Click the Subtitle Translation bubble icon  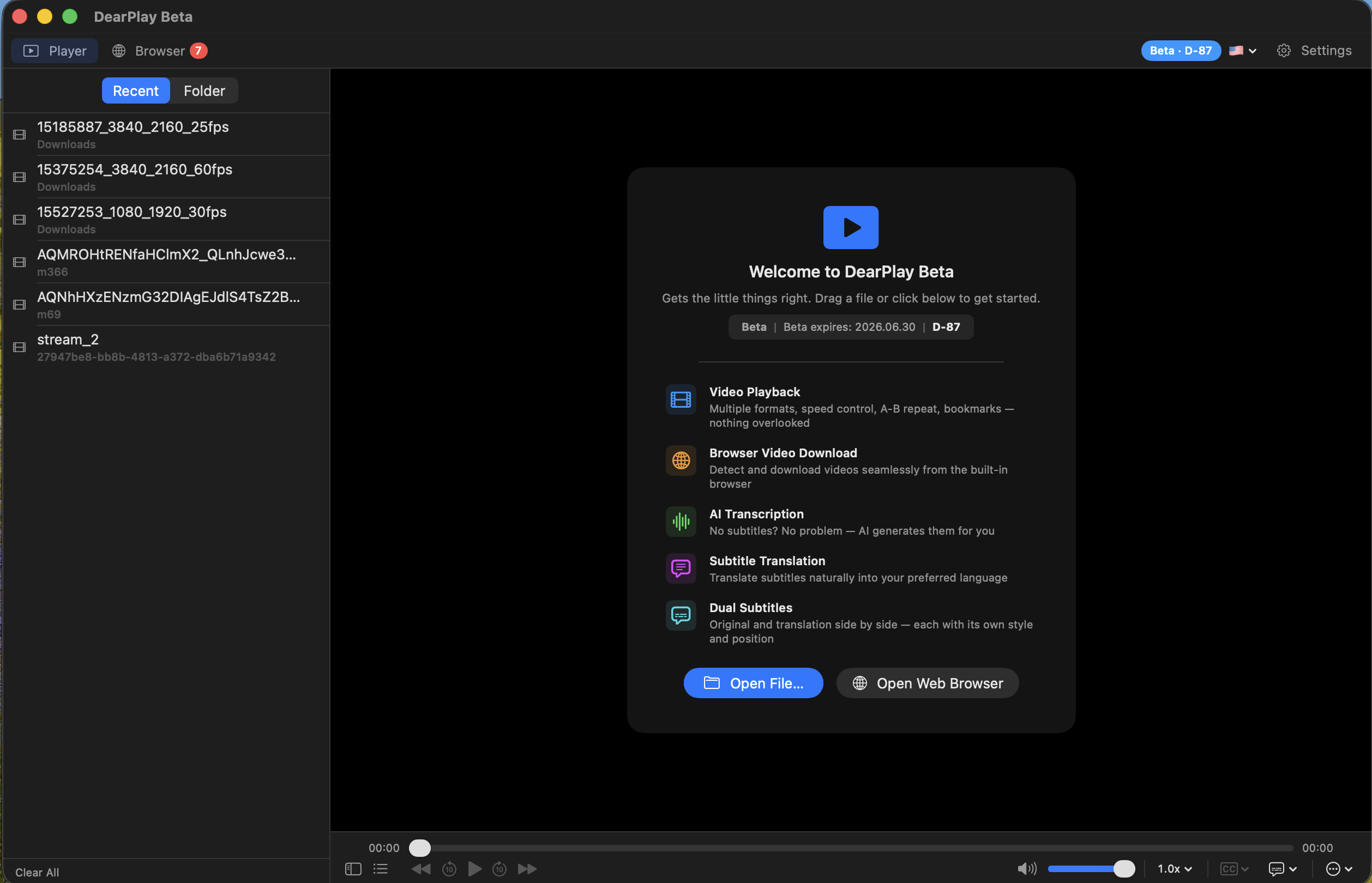click(681, 568)
